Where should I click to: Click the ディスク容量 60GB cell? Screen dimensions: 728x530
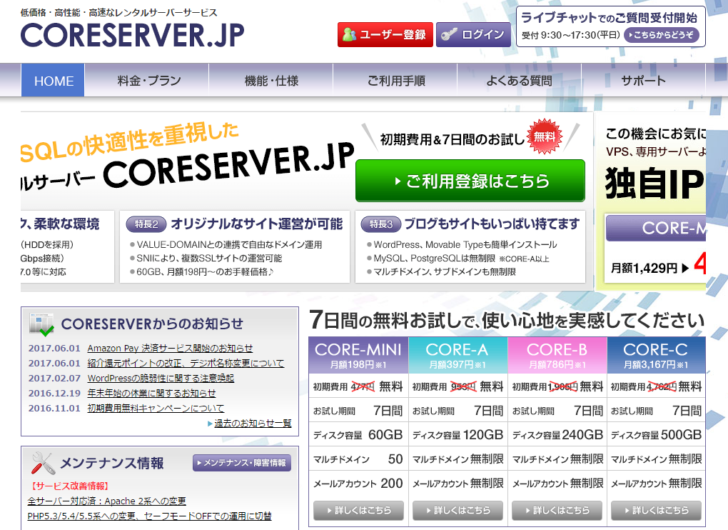358,435
